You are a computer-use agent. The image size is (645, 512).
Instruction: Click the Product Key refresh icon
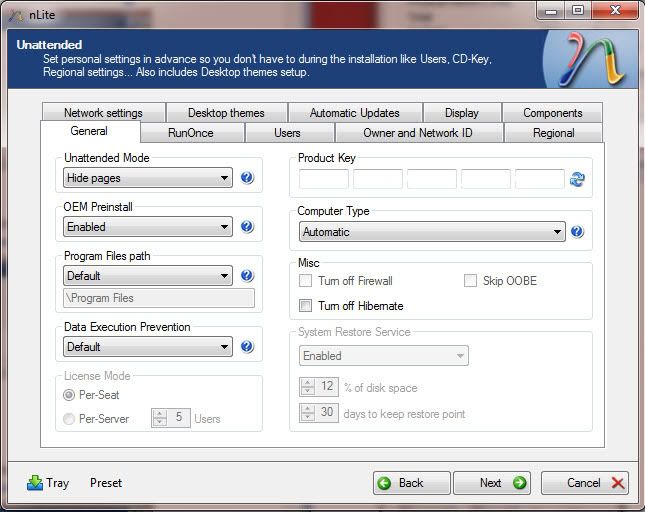[x=577, y=179]
